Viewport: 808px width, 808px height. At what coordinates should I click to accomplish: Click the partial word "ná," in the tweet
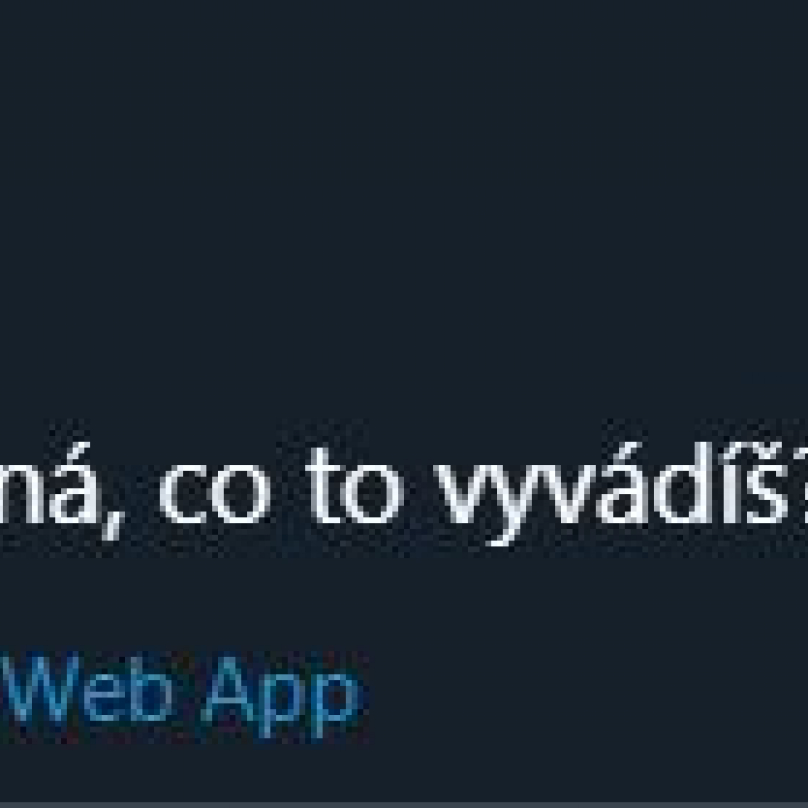(x=61, y=491)
